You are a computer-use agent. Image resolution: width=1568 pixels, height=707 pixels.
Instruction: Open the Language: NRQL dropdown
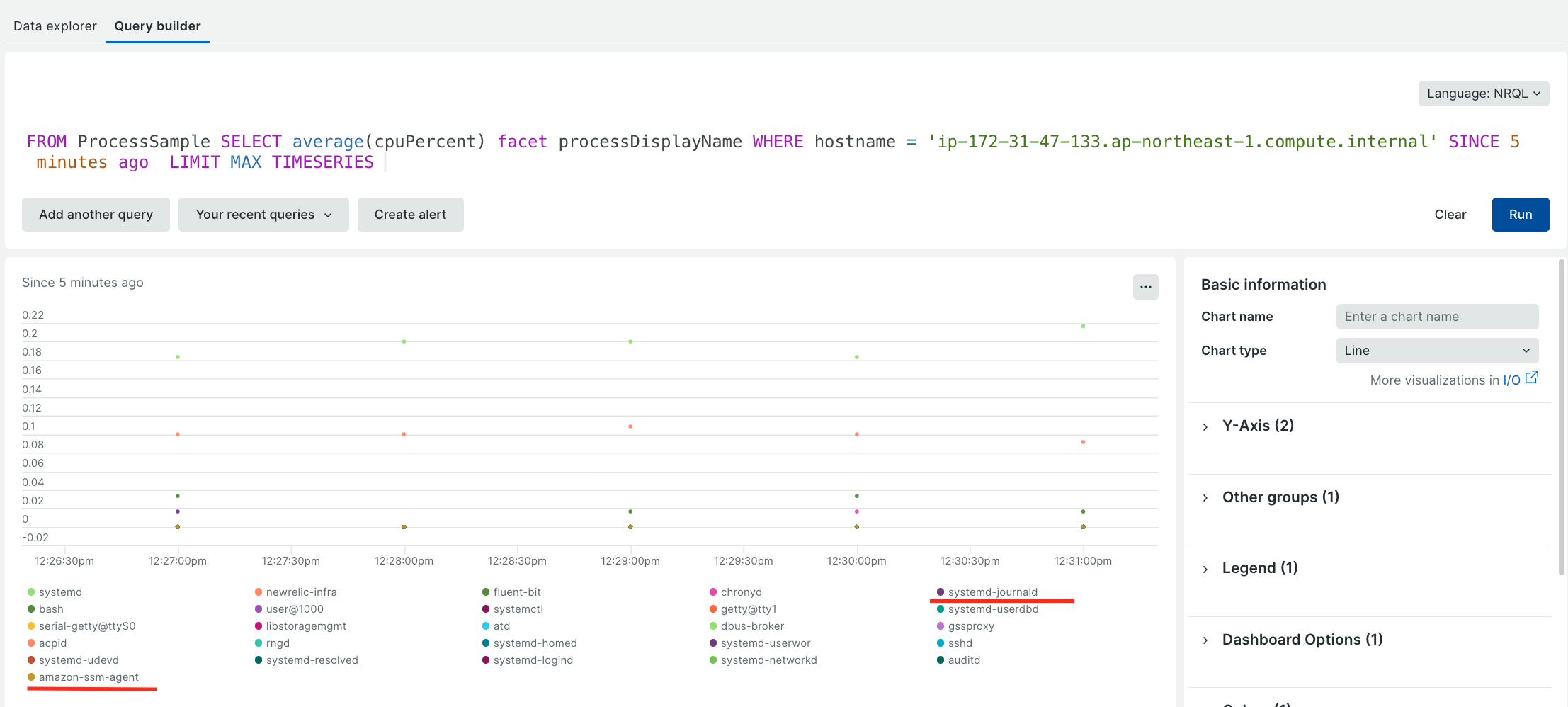(x=1484, y=94)
